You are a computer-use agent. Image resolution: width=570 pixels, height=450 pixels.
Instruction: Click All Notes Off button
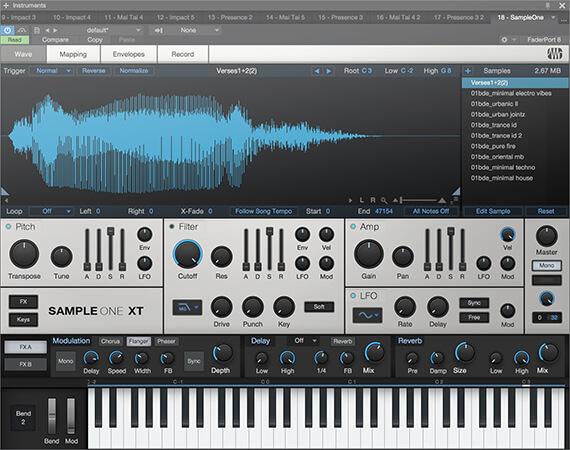(x=431, y=211)
